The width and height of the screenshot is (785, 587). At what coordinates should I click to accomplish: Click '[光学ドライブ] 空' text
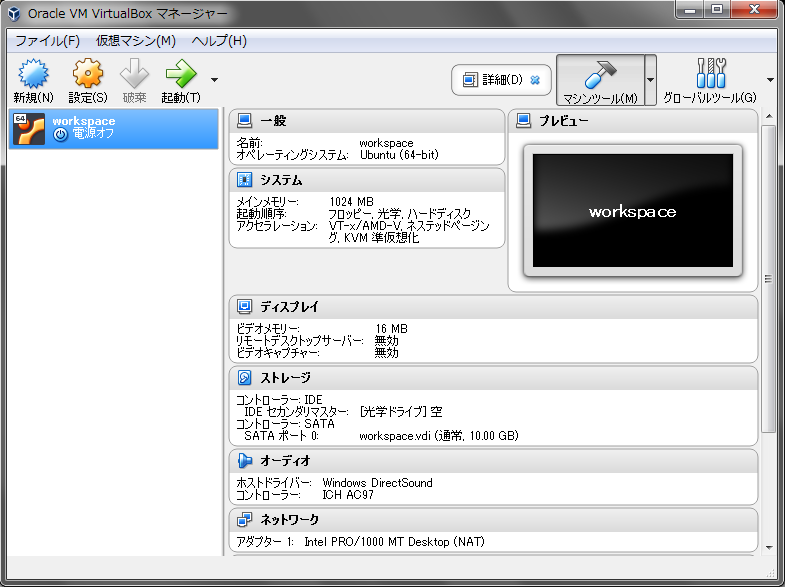tap(401, 412)
